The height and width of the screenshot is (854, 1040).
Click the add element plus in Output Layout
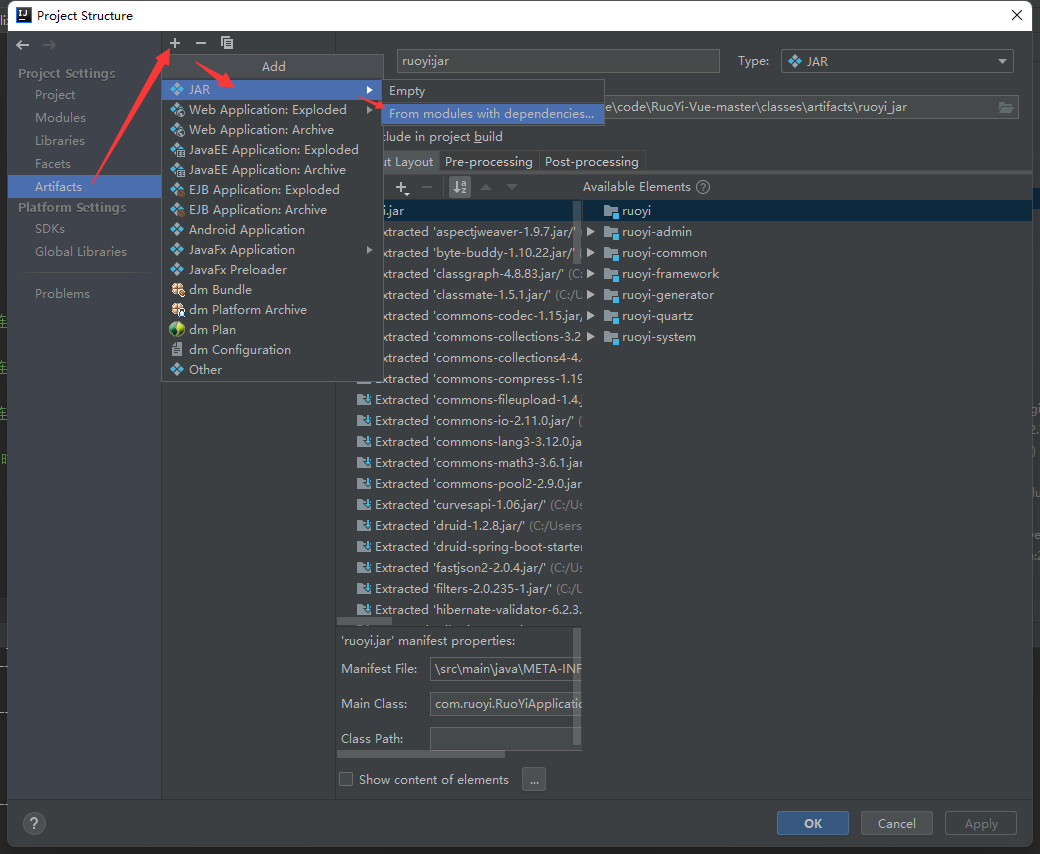[x=402, y=188]
